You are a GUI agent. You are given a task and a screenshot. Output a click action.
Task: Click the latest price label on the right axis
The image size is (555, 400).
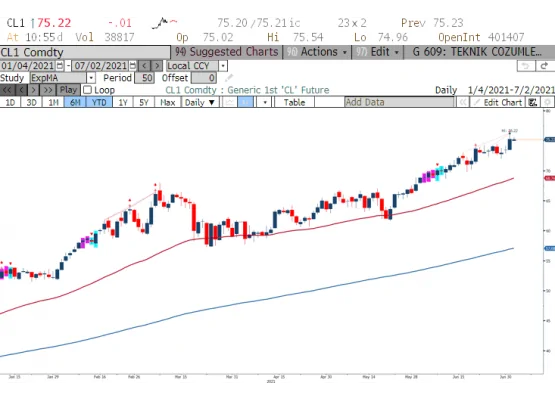[550, 140]
